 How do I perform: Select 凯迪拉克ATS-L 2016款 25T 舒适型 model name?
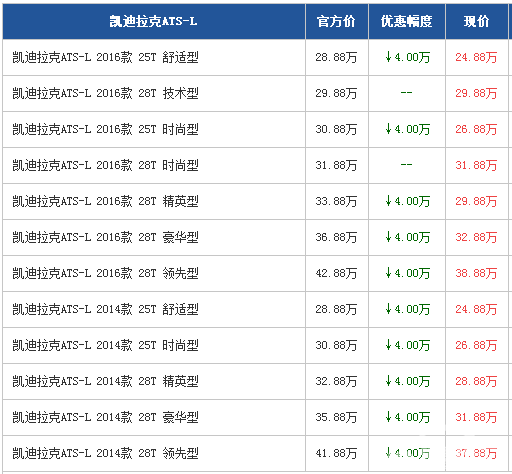[105, 57]
